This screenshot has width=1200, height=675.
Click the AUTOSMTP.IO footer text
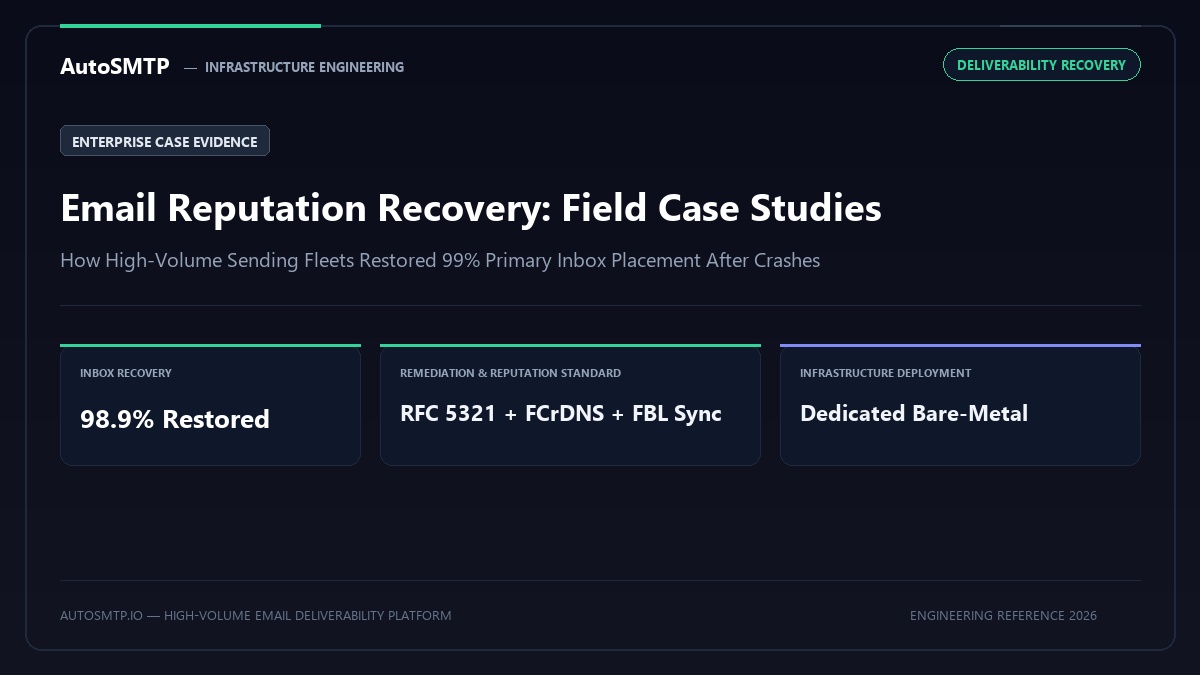(x=255, y=616)
